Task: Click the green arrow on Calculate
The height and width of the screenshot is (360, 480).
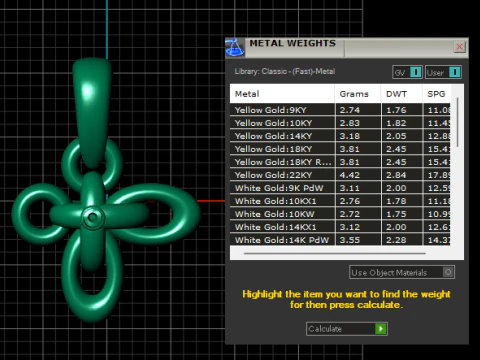Action: pyautogui.click(x=380, y=329)
